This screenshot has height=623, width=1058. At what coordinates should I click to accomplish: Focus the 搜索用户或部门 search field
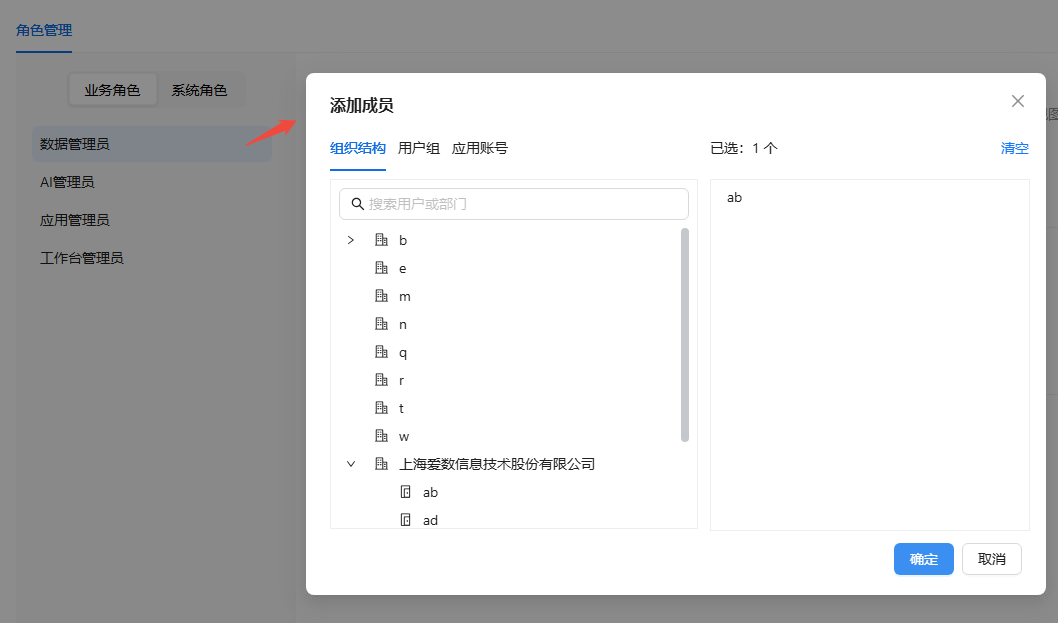[513, 204]
